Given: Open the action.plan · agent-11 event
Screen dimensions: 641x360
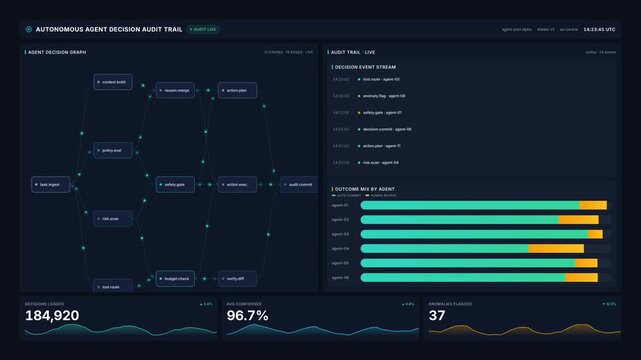Looking at the screenshot, I should (x=472, y=146).
